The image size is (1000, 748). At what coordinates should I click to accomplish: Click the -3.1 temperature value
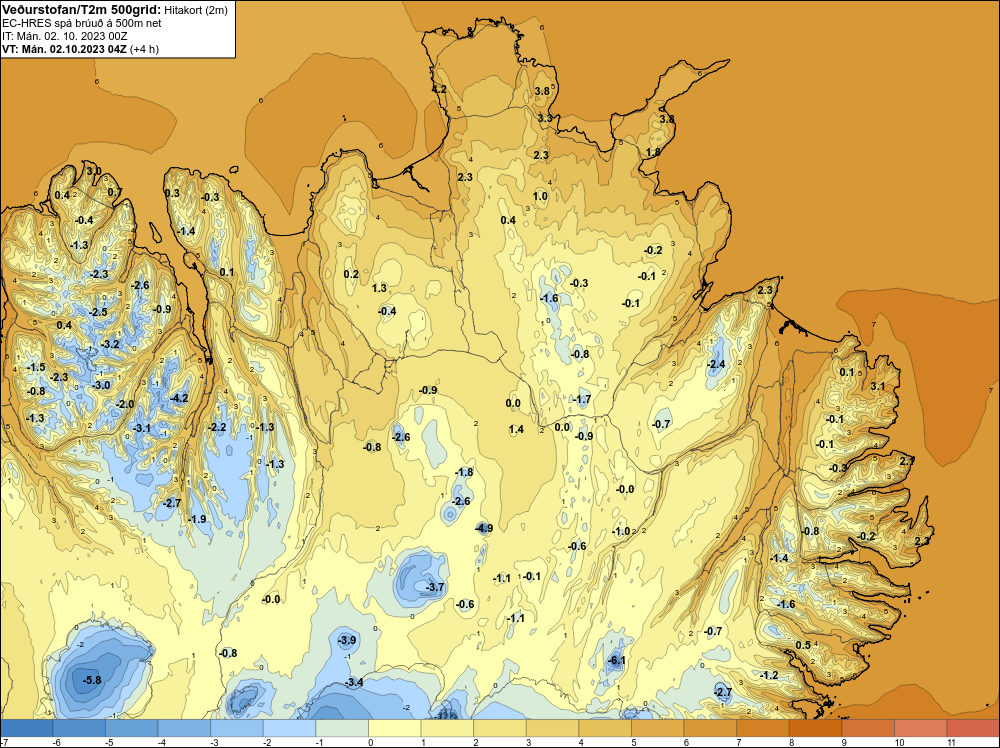point(142,428)
